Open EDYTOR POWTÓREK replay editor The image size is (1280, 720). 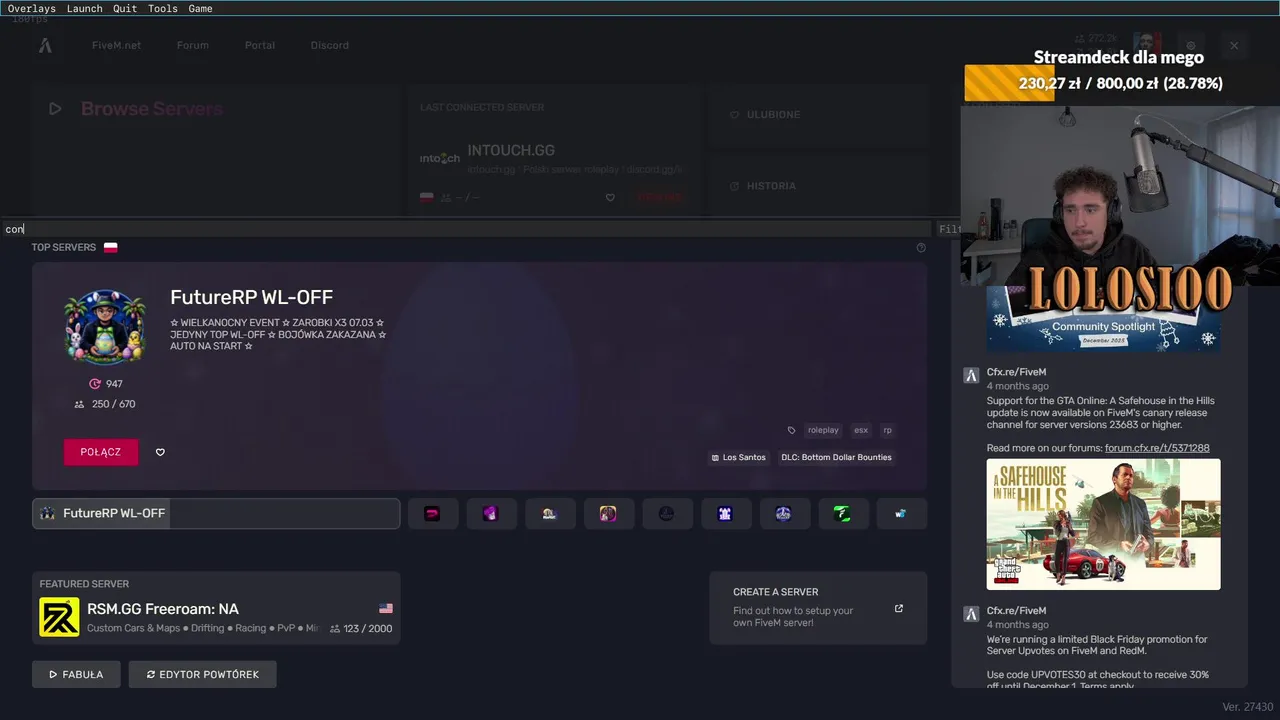pyautogui.click(x=202, y=674)
